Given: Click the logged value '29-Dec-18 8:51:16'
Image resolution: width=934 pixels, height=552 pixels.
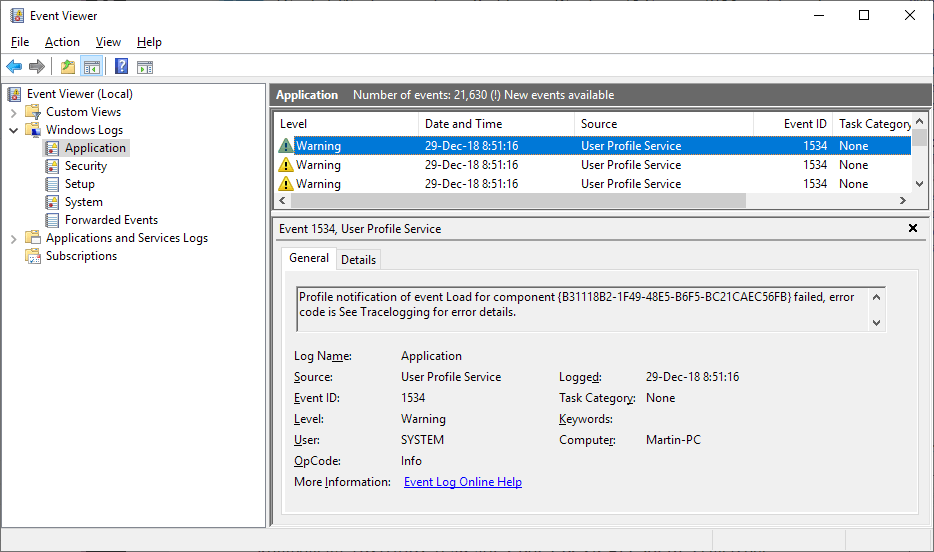Looking at the screenshot, I should pos(692,377).
